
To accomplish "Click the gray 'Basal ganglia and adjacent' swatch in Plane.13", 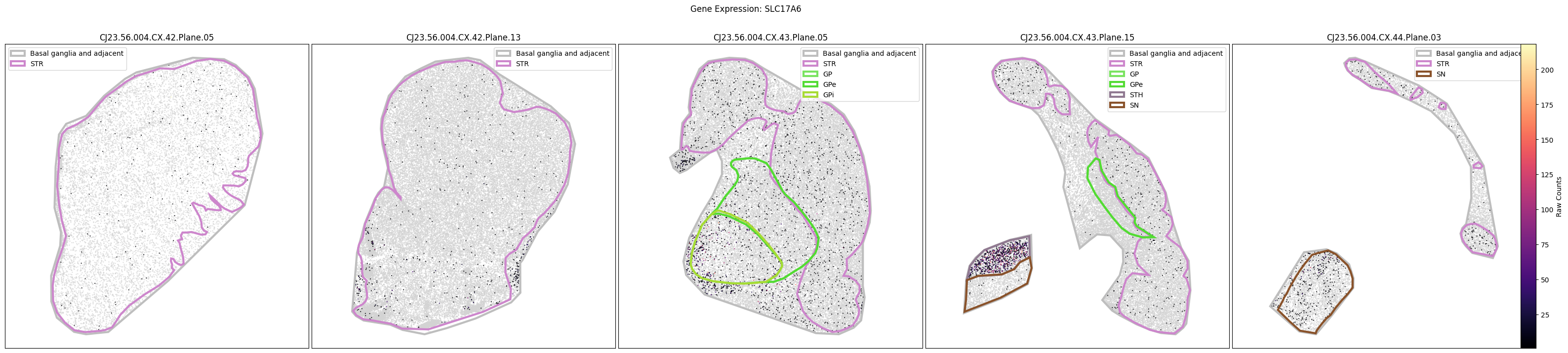I will (503, 53).
